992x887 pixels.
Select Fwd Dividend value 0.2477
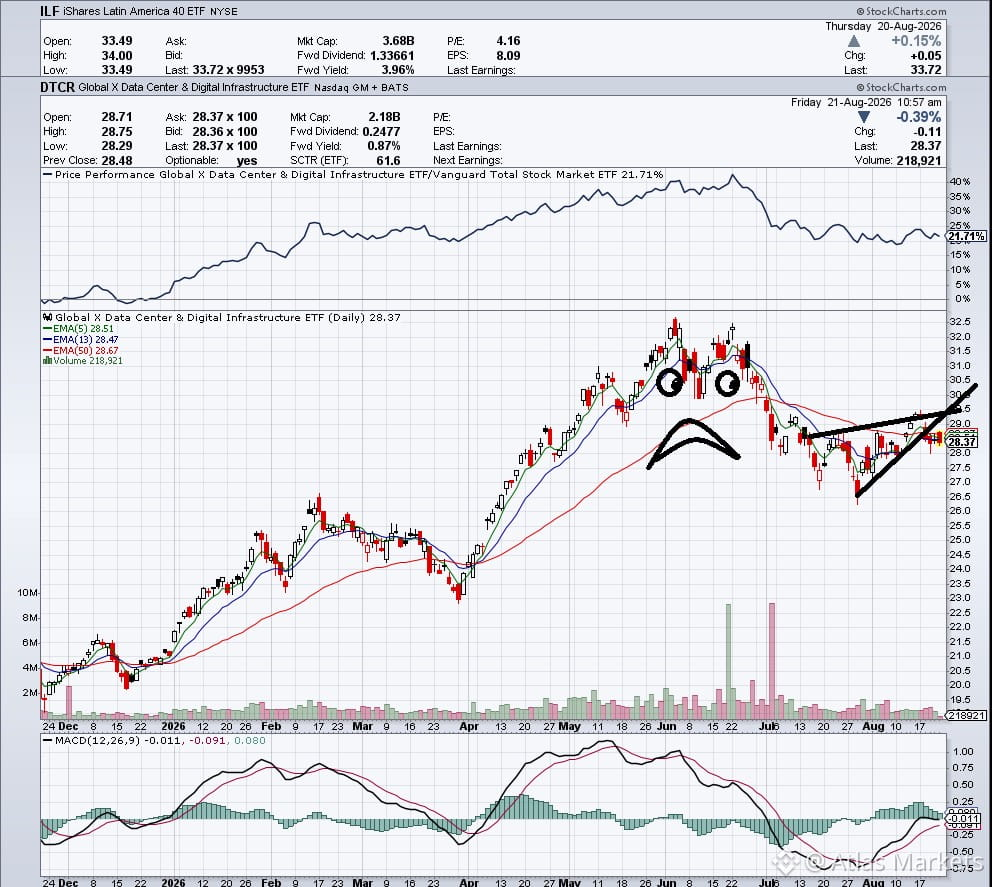pyautogui.click(x=381, y=132)
